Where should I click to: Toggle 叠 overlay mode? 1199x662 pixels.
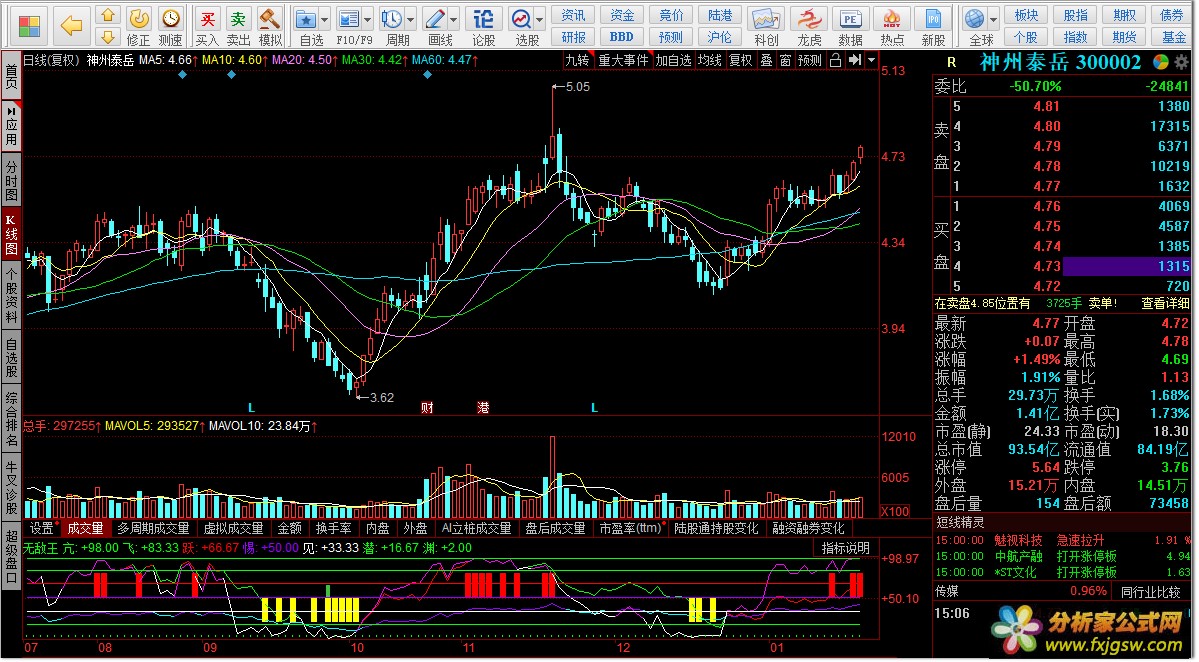click(x=766, y=60)
